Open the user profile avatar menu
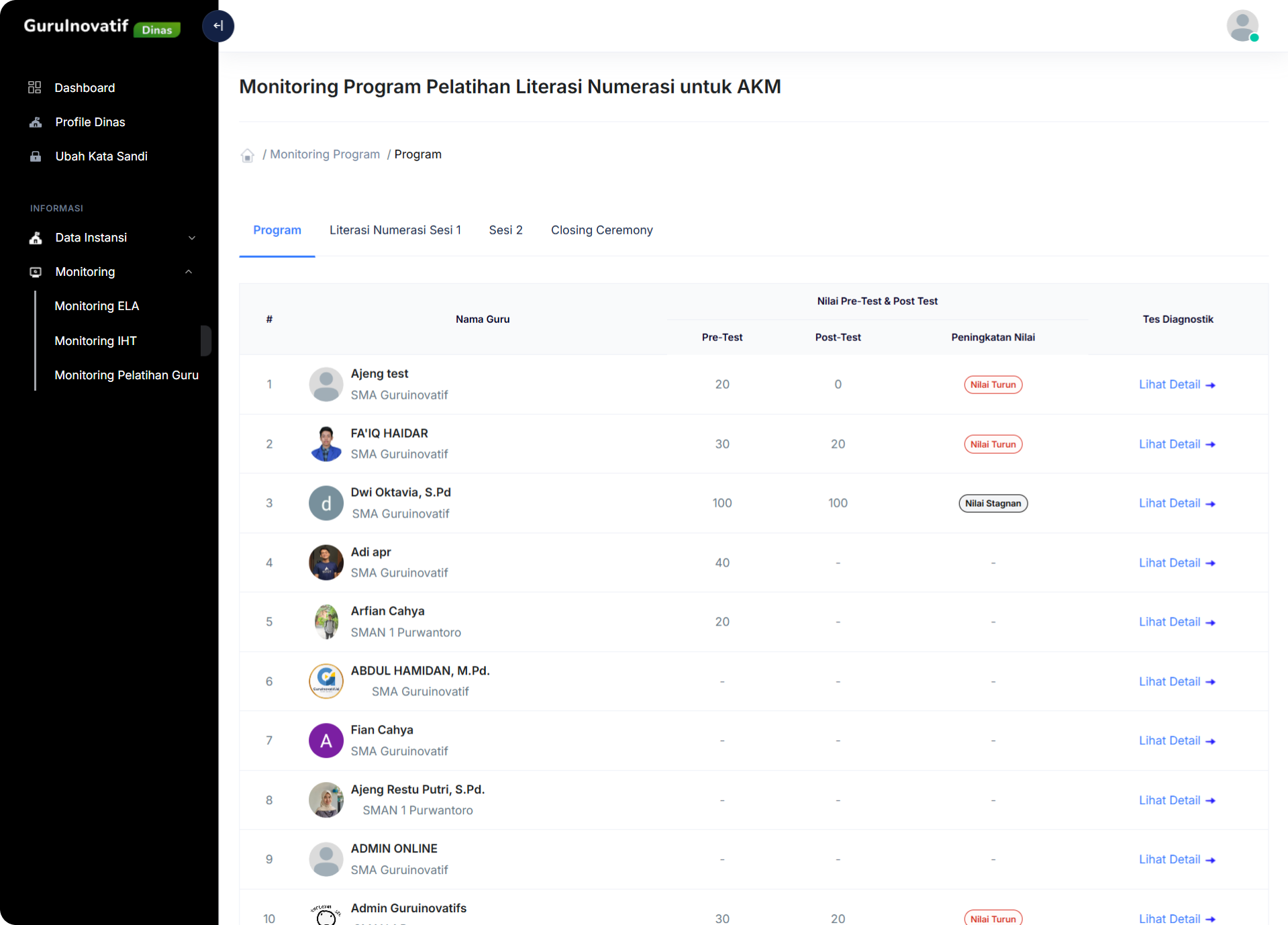Viewport: 1288px width, 925px height. pos(1242,26)
